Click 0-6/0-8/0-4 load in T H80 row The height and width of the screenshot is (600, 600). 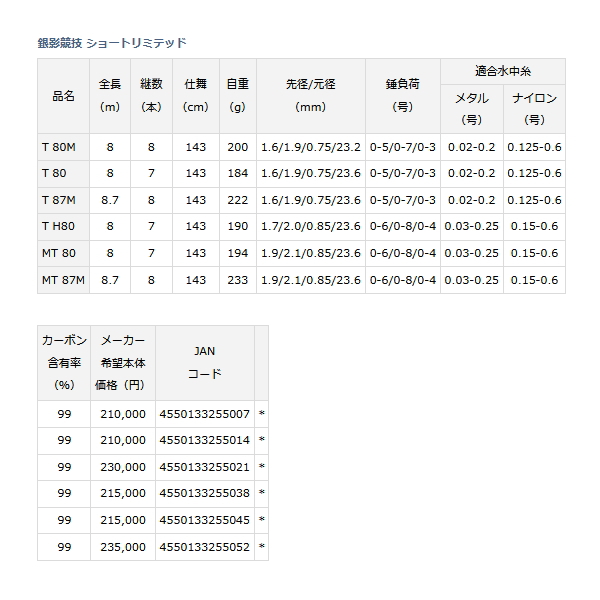pos(403,227)
